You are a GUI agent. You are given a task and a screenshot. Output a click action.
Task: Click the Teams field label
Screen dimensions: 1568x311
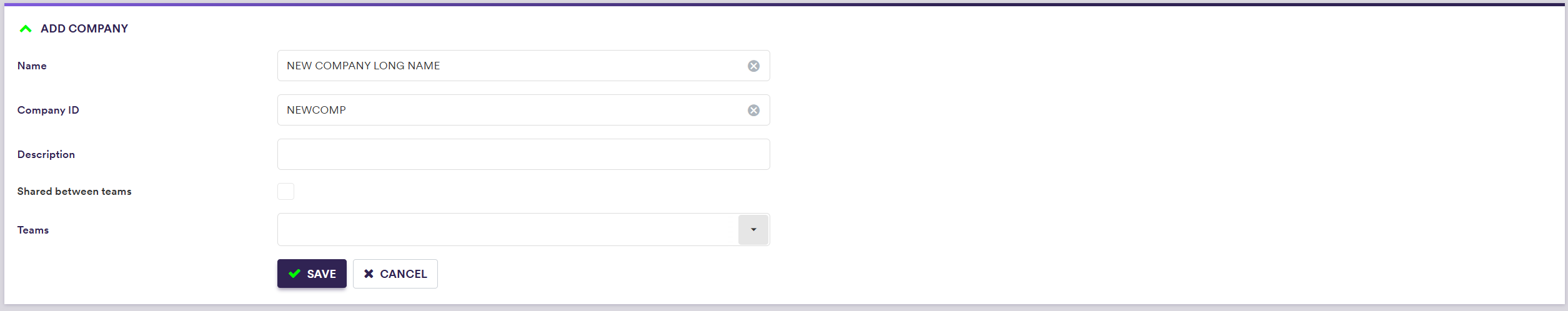pyautogui.click(x=33, y=230)
